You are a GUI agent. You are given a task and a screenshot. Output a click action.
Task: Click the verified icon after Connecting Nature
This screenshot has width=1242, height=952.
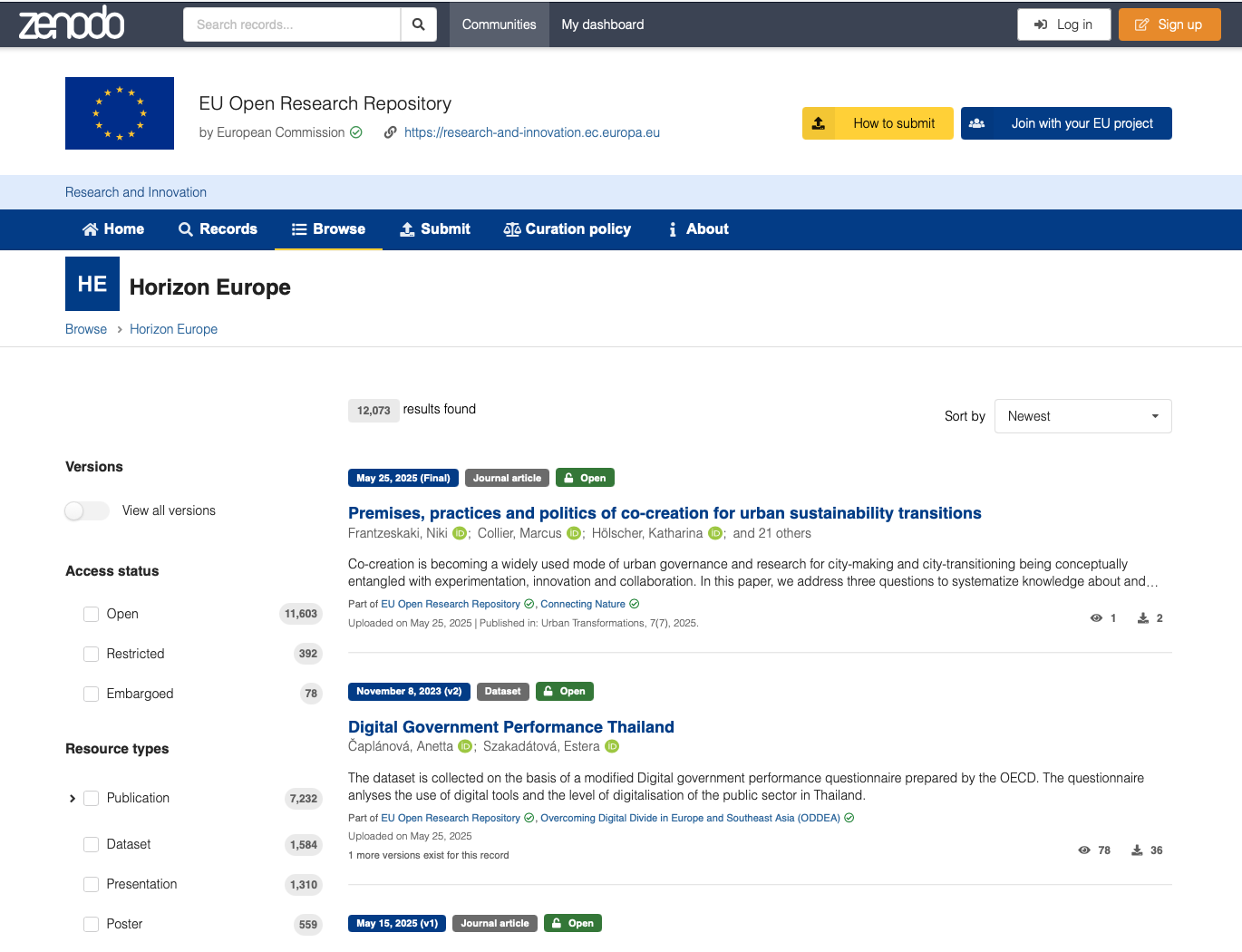tap(635, 604)
